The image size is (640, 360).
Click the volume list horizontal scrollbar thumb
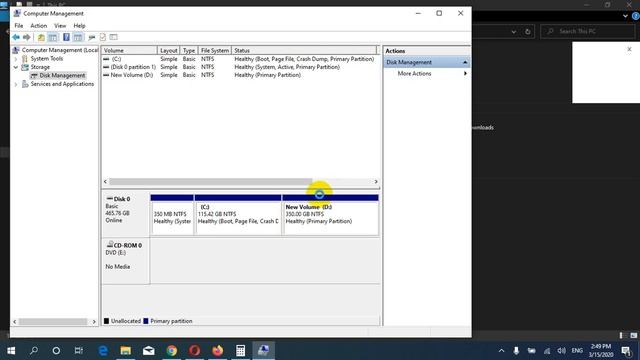pos(211,182)
